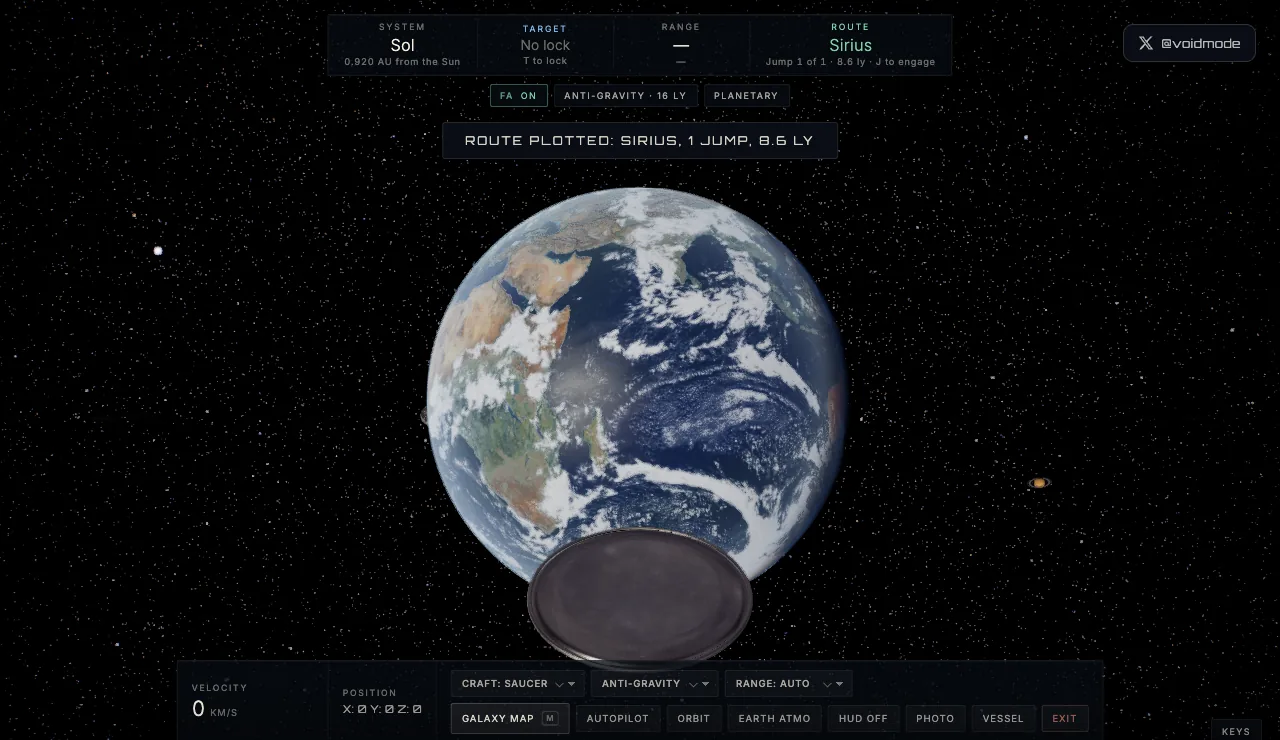Click the grey saucer craft
Image resolution: width=1280 pixels, height=740 pixels.
[x=639, y=597]
